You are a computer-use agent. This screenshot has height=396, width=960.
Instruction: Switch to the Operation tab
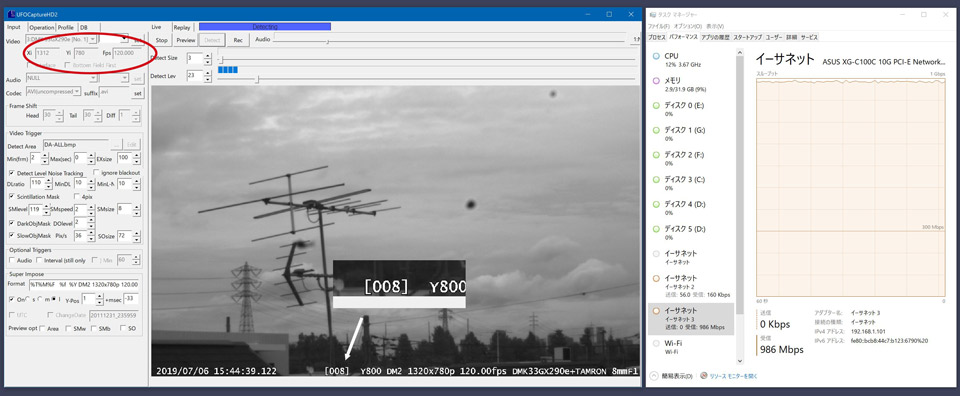click(x=42, y=27)
